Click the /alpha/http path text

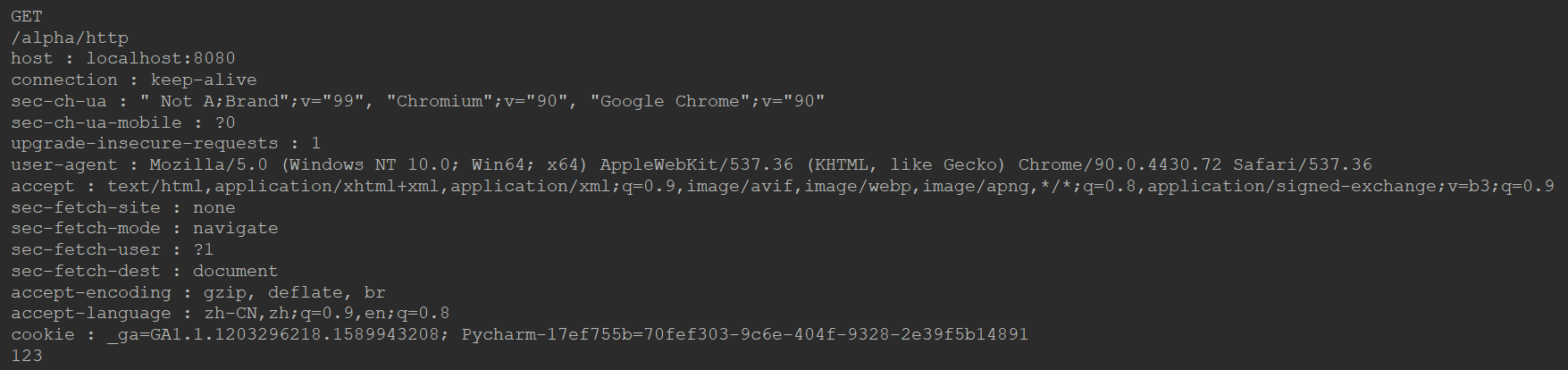click(x=70, y=38)
